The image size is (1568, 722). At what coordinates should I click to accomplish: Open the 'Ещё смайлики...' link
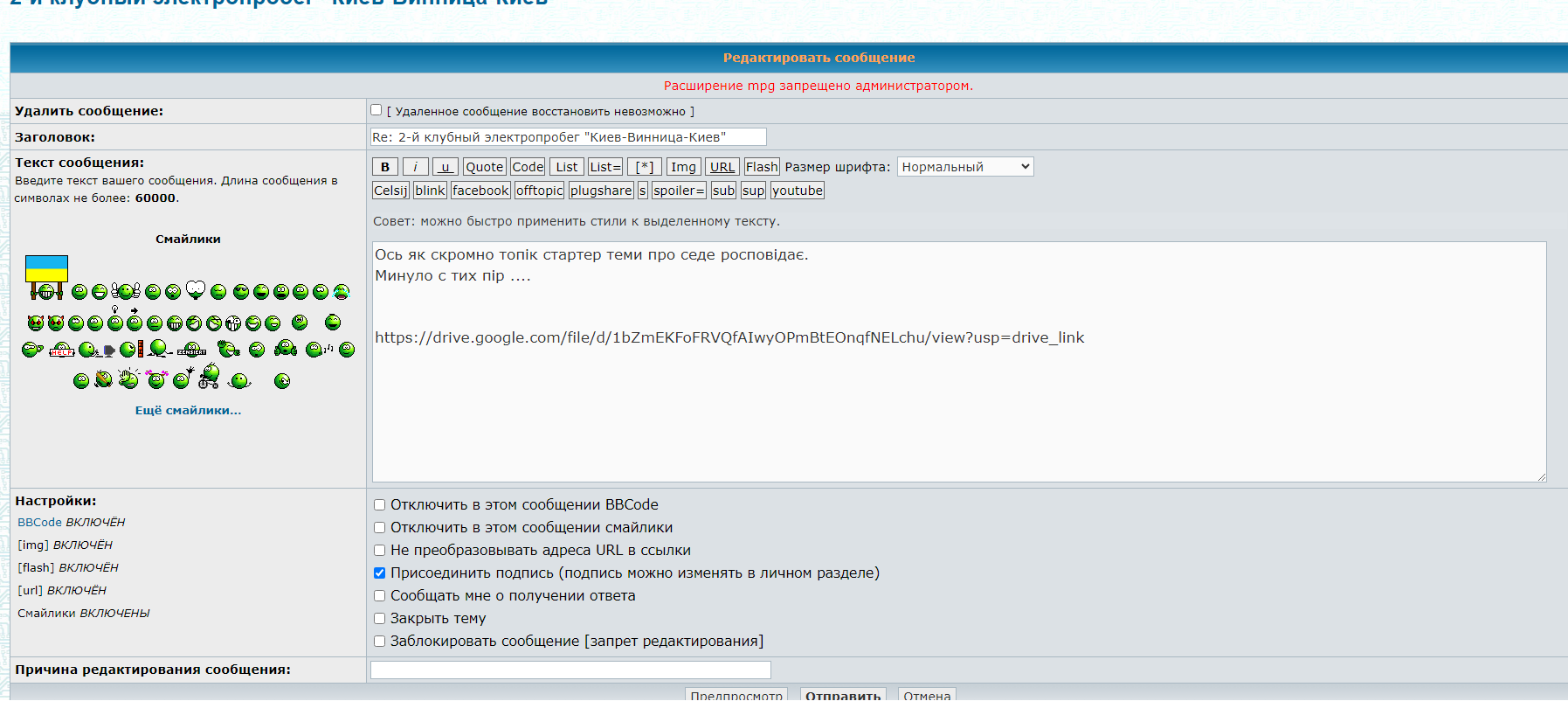(188, 410)
